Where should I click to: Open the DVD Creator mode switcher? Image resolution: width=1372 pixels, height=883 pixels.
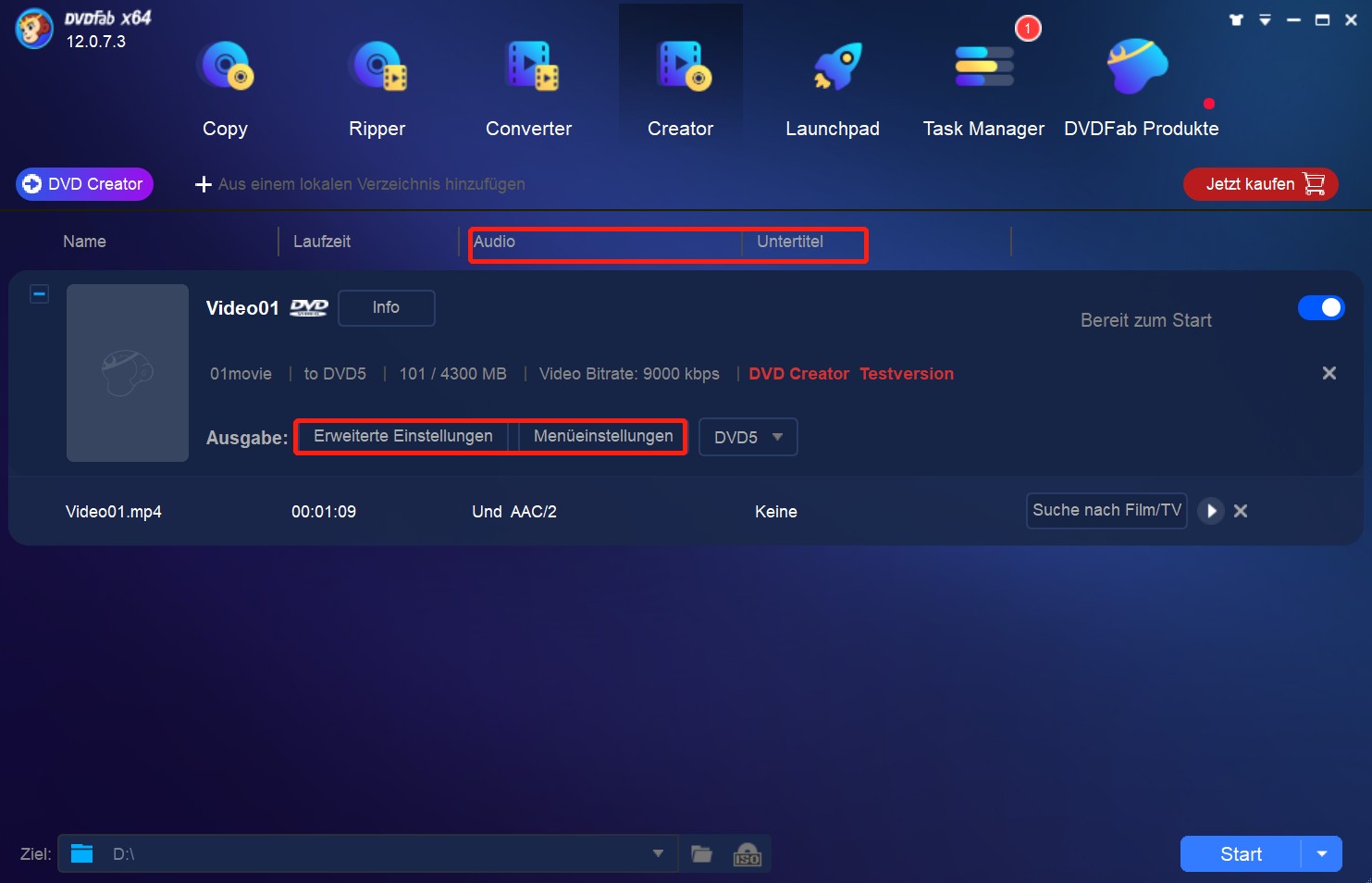pos(84,184)
